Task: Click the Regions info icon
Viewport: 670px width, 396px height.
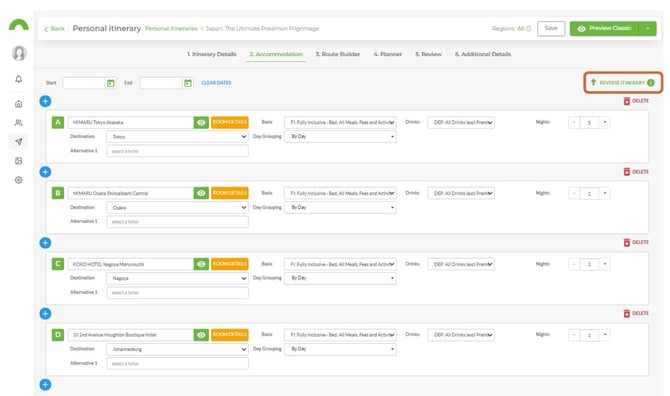Action: click(529, 29)
